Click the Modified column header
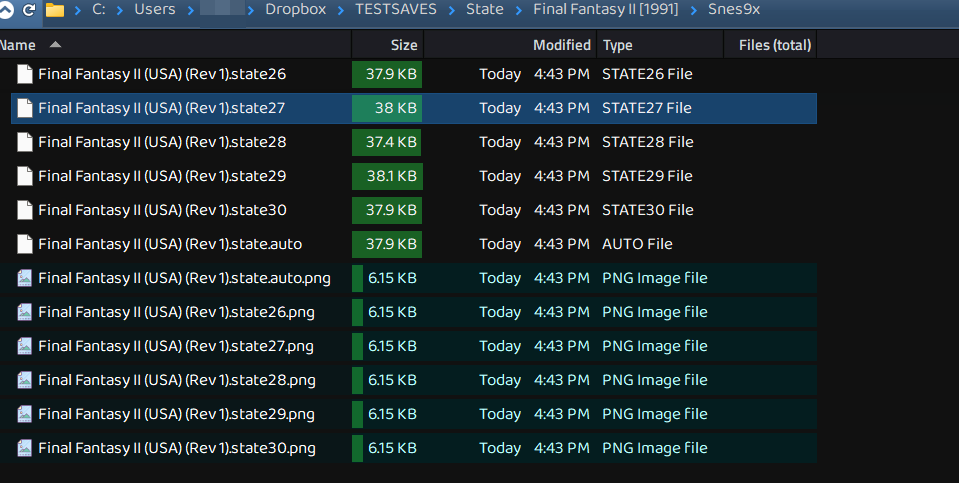959x483 pixels. click(x=561, y=45)
